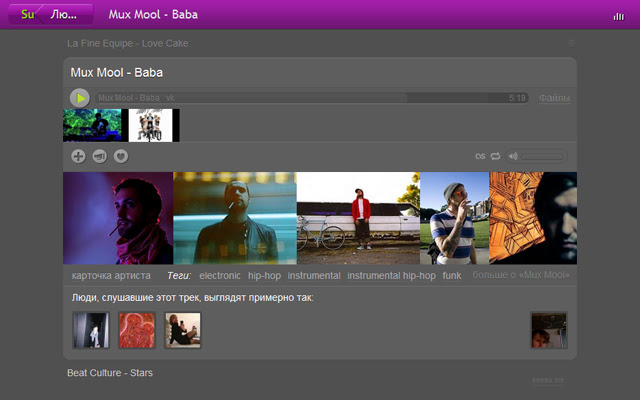Select the hip-hop tag
640x400 pixels.
[x=264, y=276]
